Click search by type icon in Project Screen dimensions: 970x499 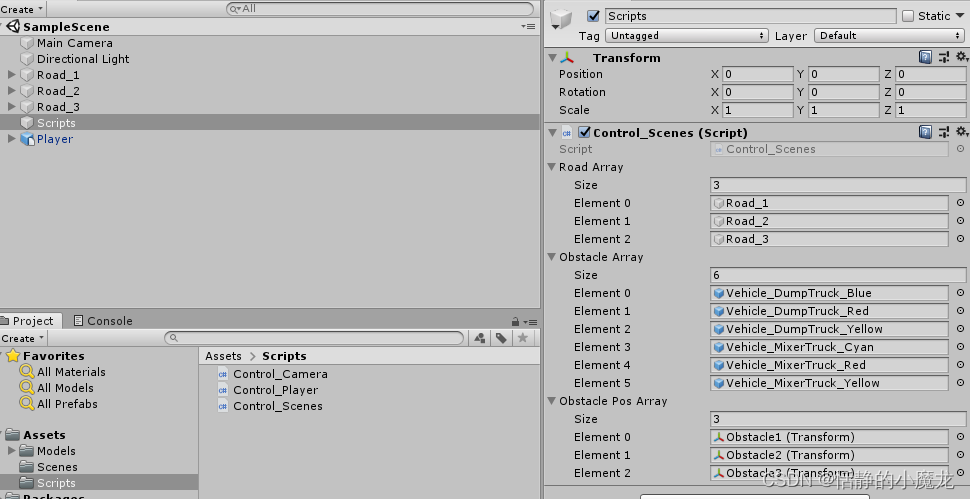pos(479,338)
